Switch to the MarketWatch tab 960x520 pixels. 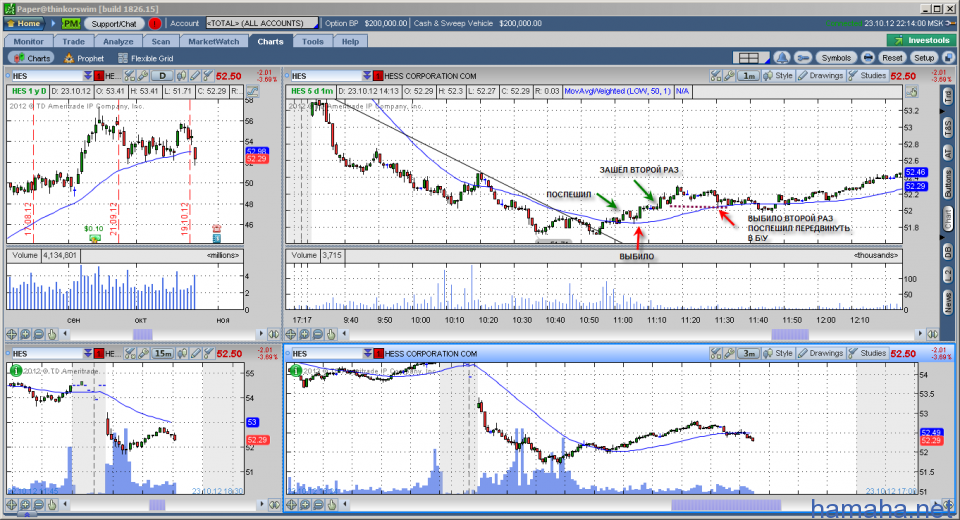(213, 41)
